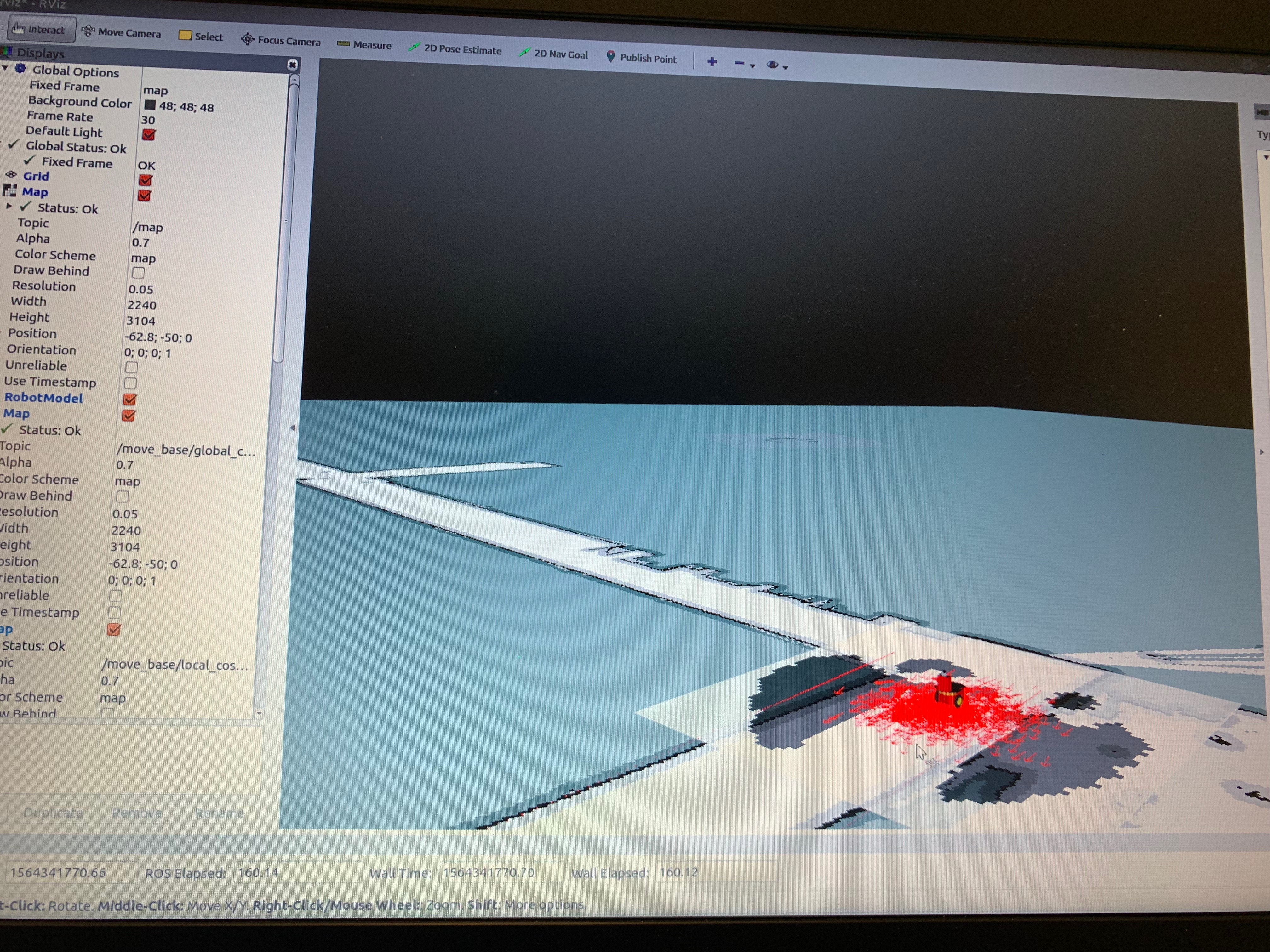Click the ROS Elapsed field 160.14
Screen dimensions: 1270x952
point(299,872)
